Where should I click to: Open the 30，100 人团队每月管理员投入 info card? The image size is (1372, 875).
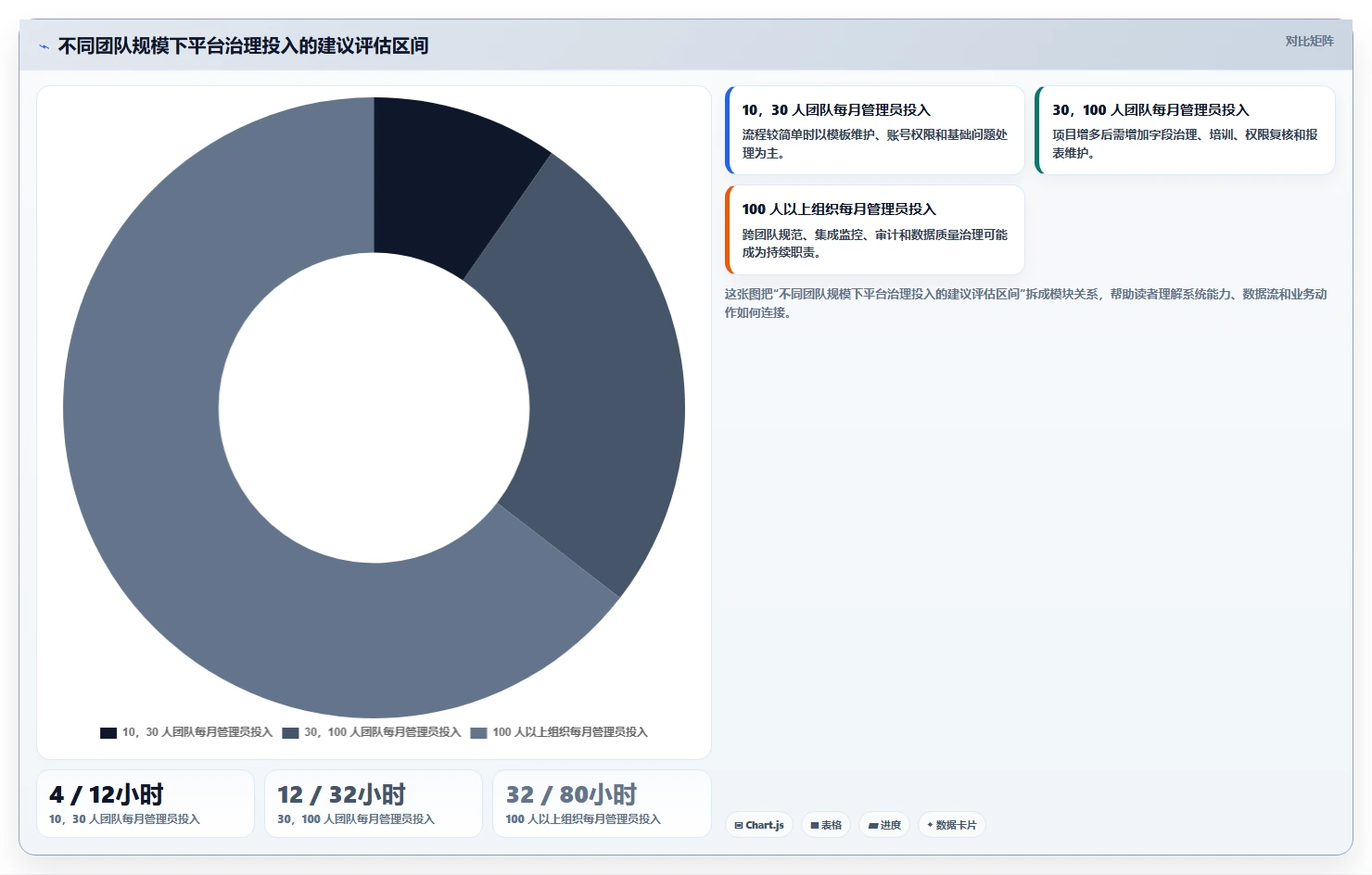[1185, 131]
